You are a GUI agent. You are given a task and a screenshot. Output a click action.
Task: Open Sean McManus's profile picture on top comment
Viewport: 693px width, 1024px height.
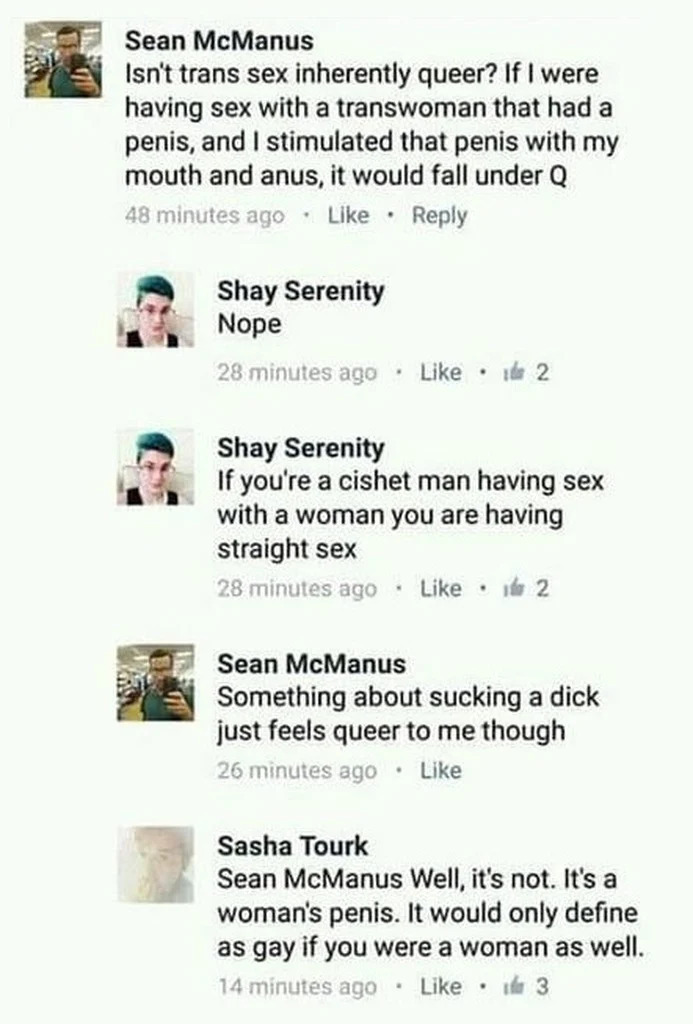click(63, 60)
